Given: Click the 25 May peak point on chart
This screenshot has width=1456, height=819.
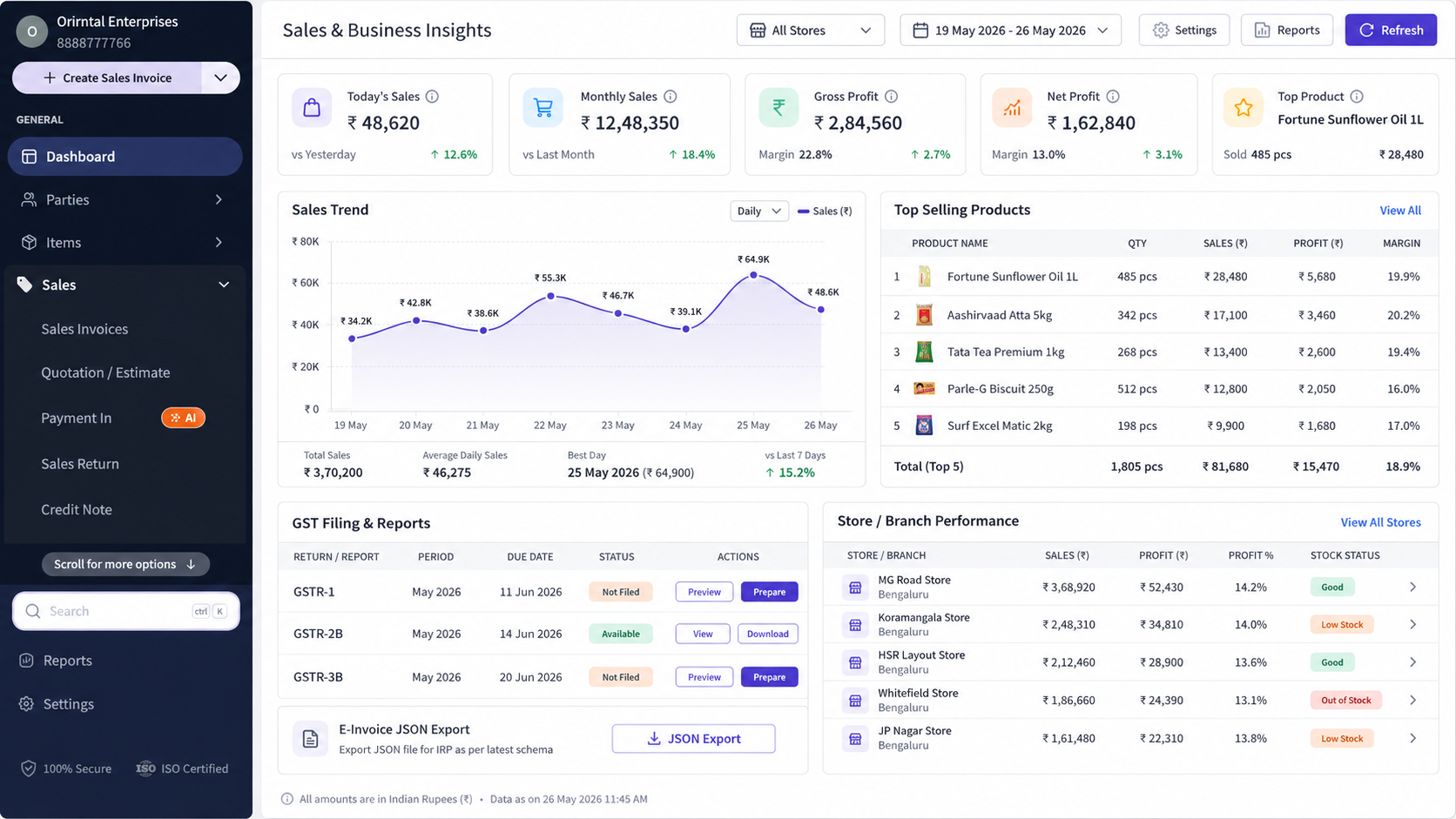Looking at the screenshot, I should tap(753, 275).
